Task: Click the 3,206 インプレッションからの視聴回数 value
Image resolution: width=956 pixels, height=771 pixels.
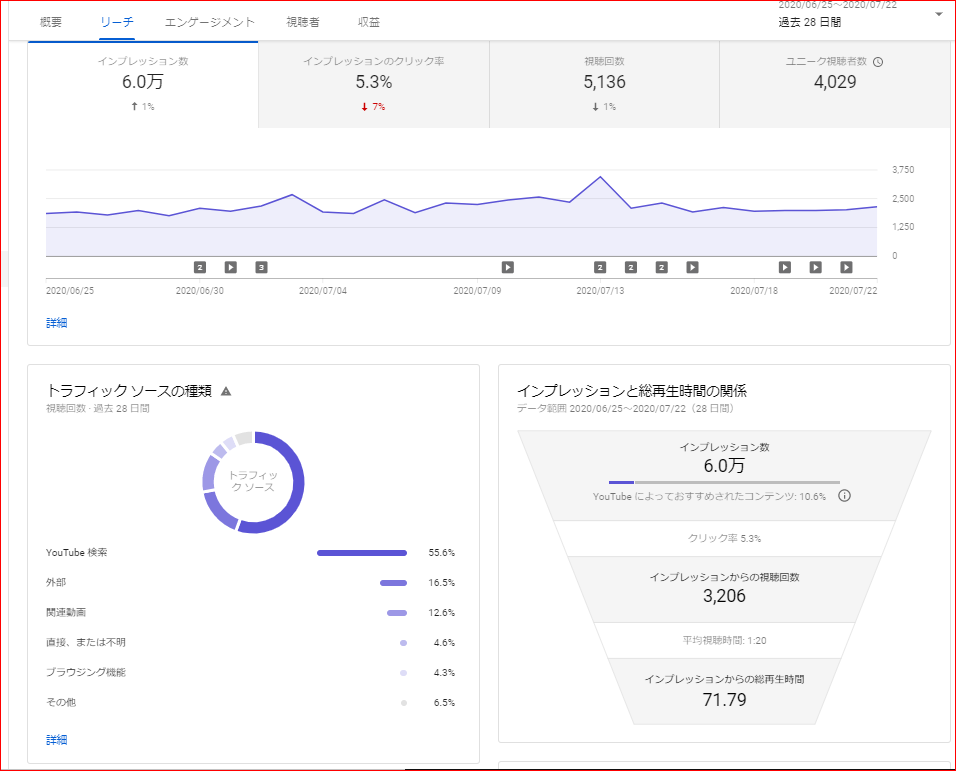Action: 724,596
